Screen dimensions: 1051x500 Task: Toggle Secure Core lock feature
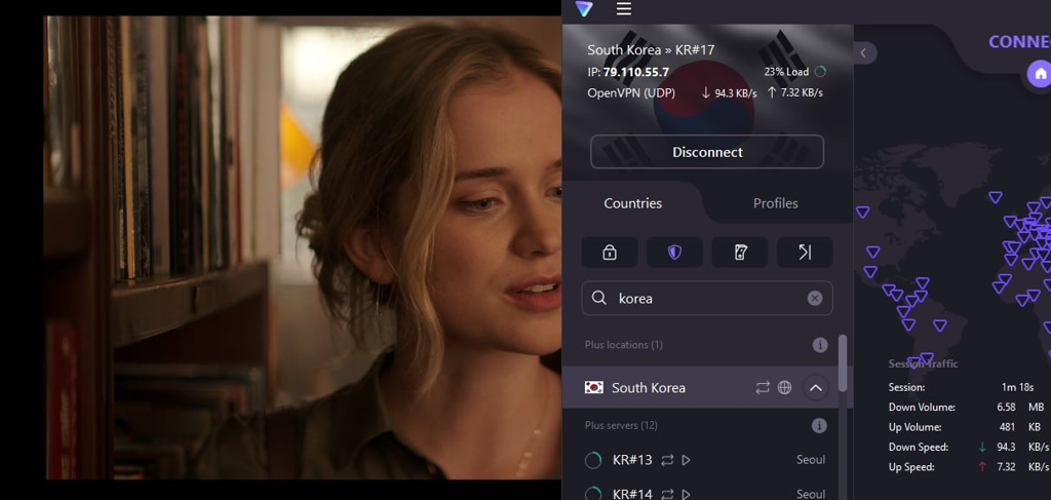[x=609, y=253]
